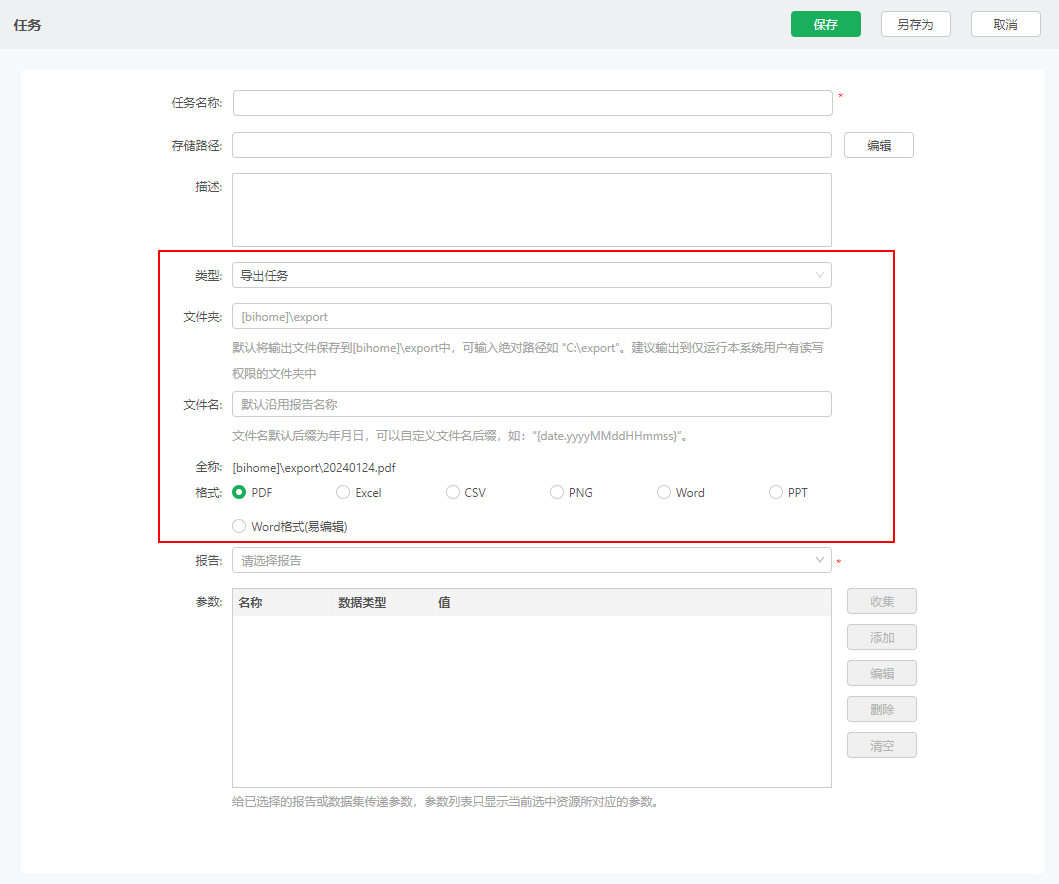This screenshot has width=1059, height=884.
Task: Pick the PNG format radio button
Action: tap(557, 492)
